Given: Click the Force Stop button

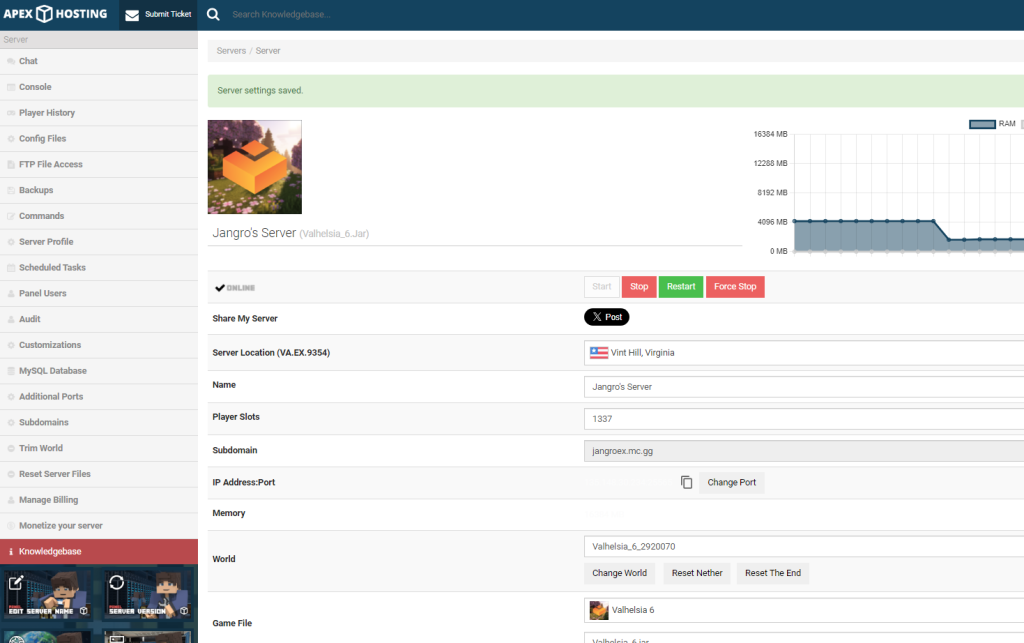Looking at the screenshot, I should (735, 287).
